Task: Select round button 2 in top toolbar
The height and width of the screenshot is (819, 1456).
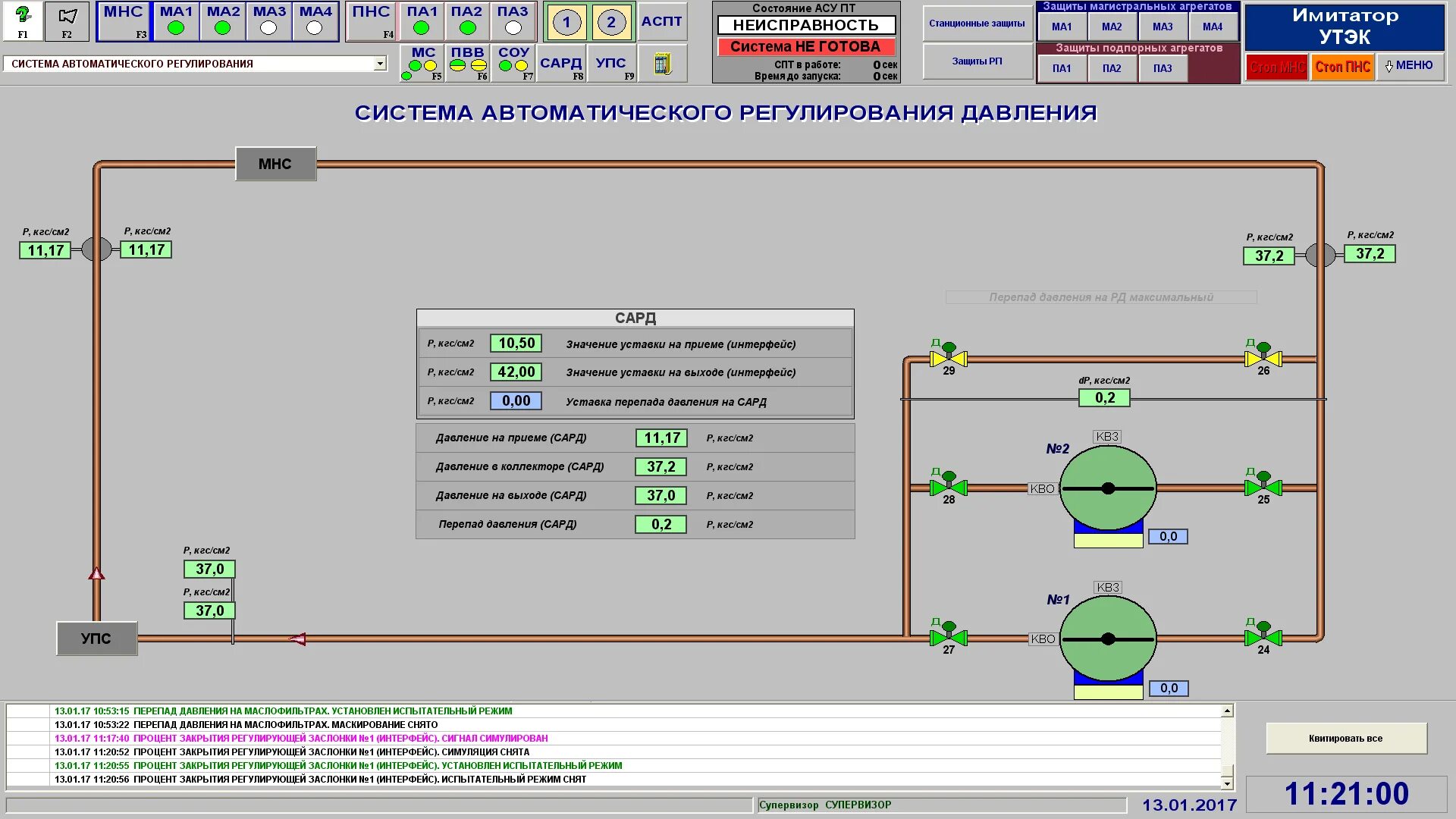Action: (611, 22)
